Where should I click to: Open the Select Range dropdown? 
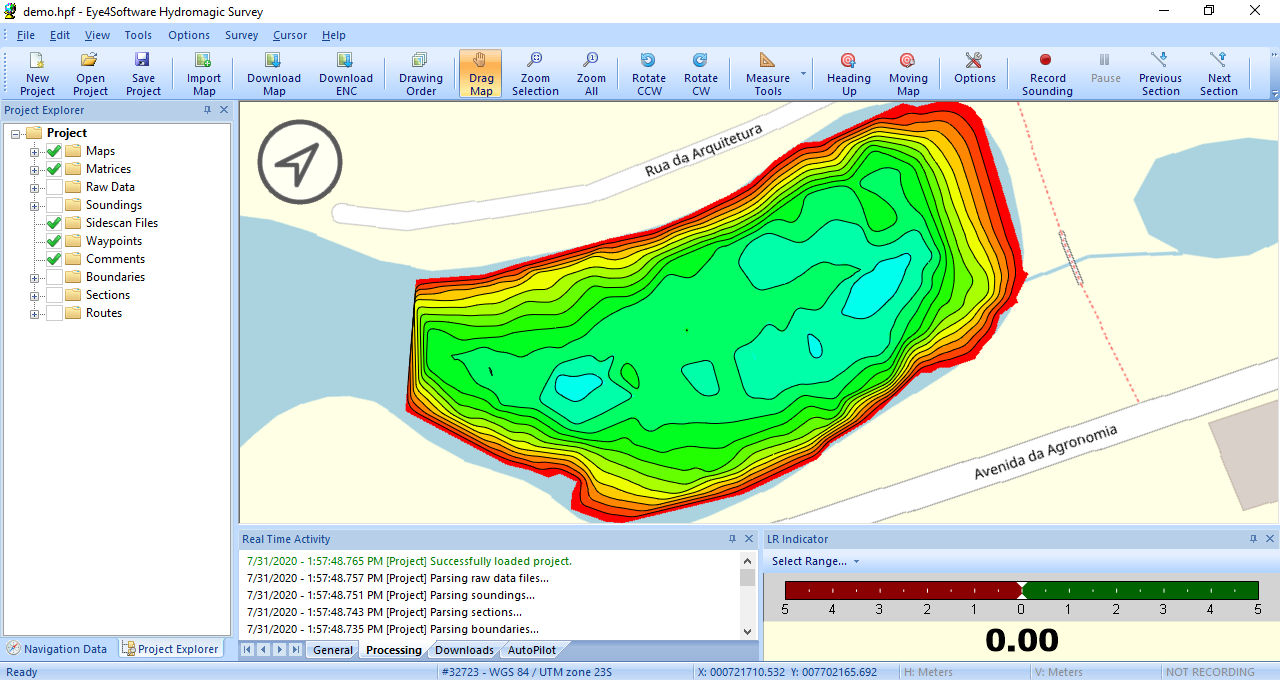815,561
